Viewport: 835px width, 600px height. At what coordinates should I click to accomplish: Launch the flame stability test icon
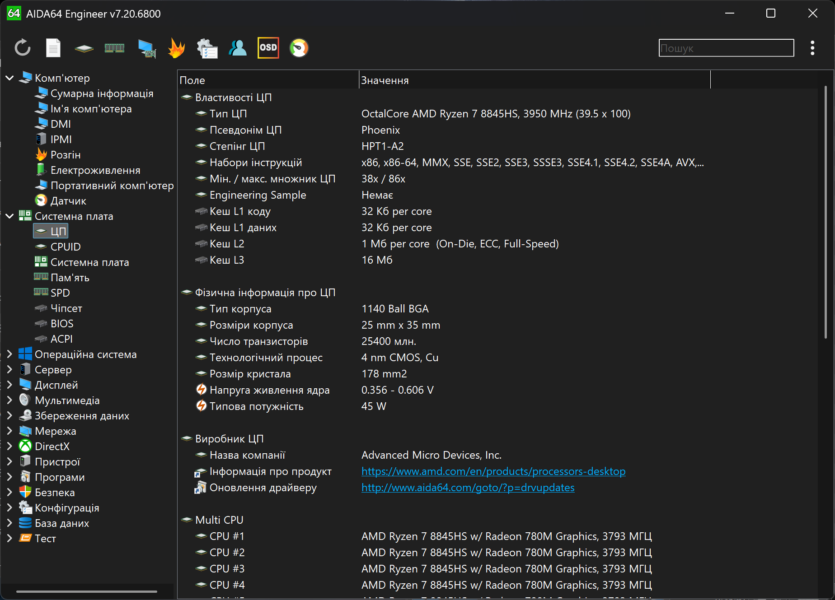click(177, 48)
